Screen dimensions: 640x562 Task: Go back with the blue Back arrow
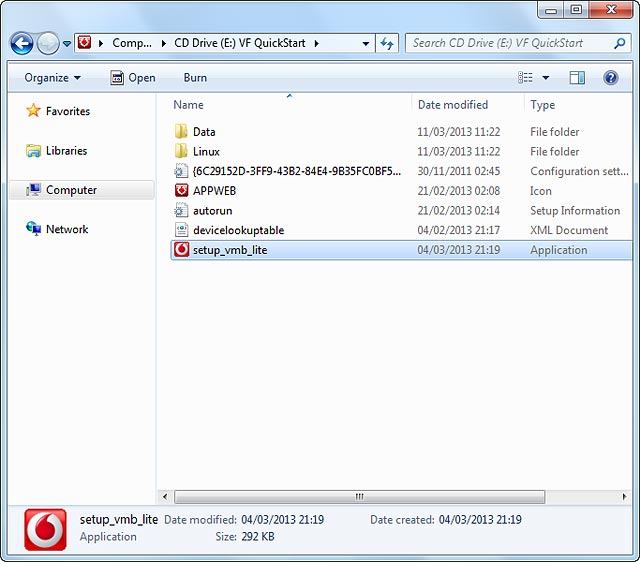pyautogui.click(x=22, y=43)
